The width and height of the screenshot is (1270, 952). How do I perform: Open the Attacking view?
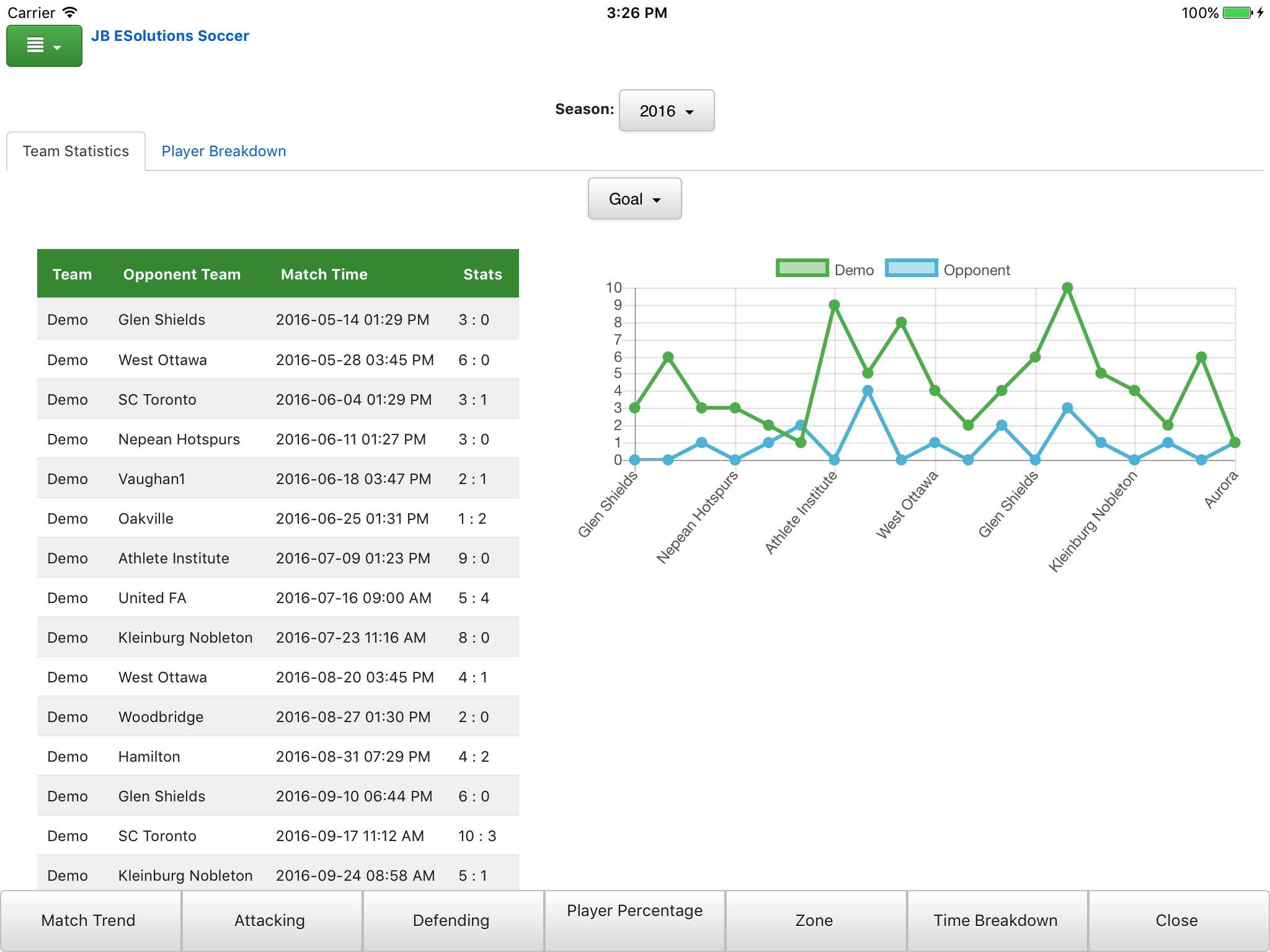(270, 920)
